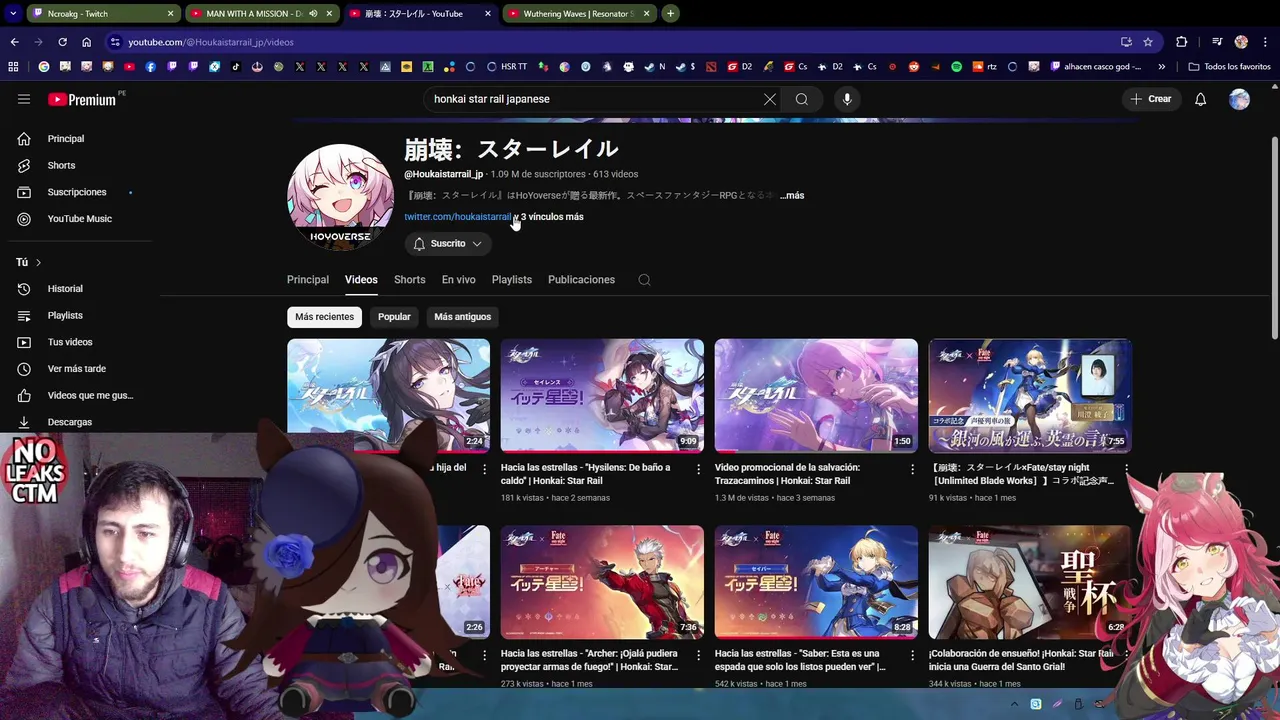The width and height of the screenshot is (1280, 720).
Task: Reload the page in browser
Action: (62, 42)
